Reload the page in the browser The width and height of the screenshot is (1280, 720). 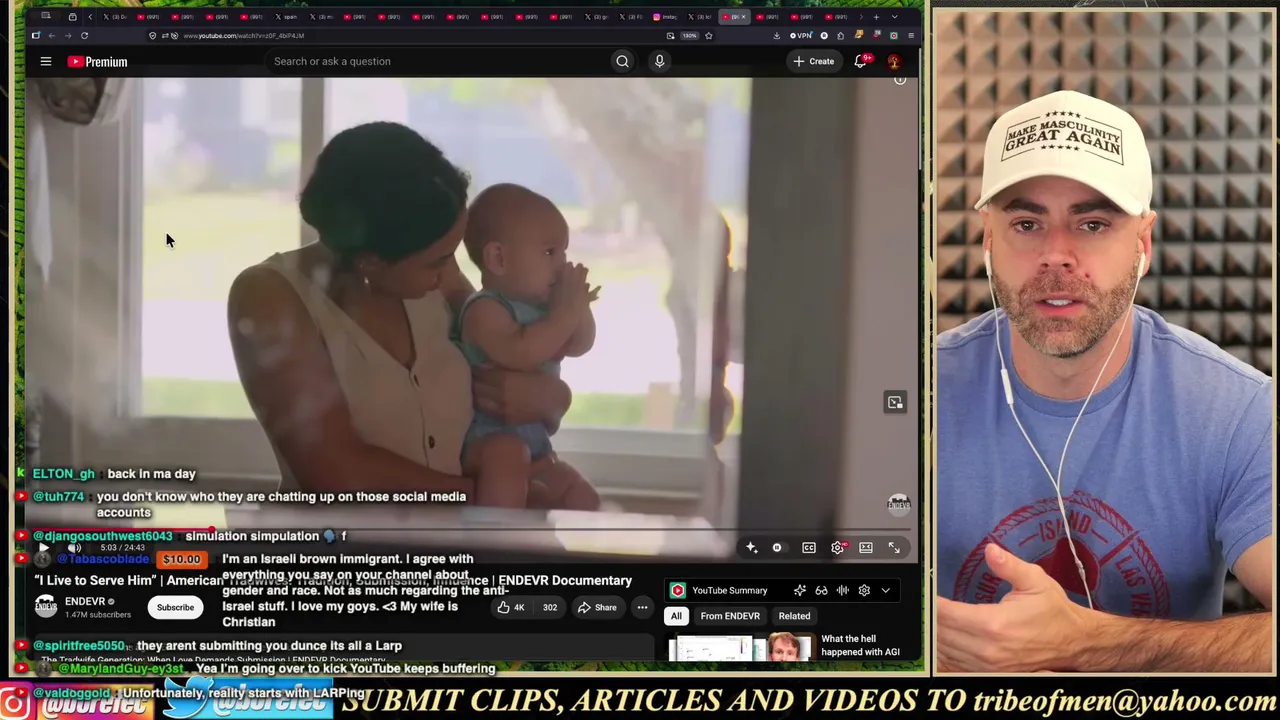coord(84,36)
